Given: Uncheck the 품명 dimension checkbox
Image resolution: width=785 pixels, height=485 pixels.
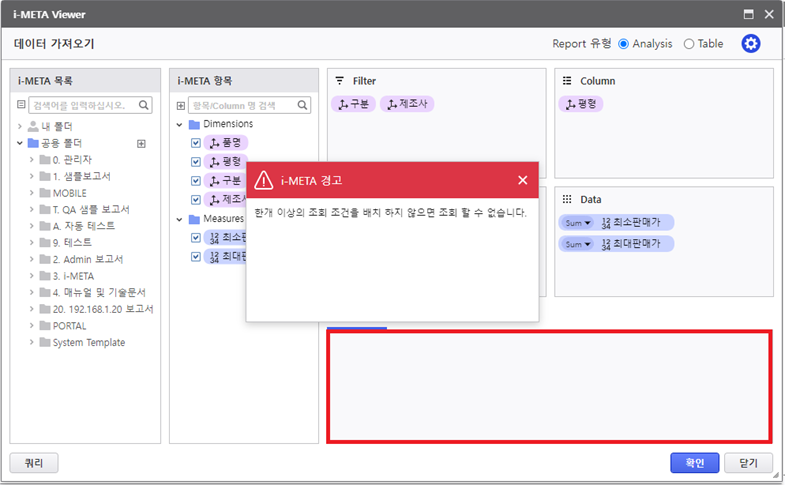Looking at the screenshot, I should tap(196, 143).
